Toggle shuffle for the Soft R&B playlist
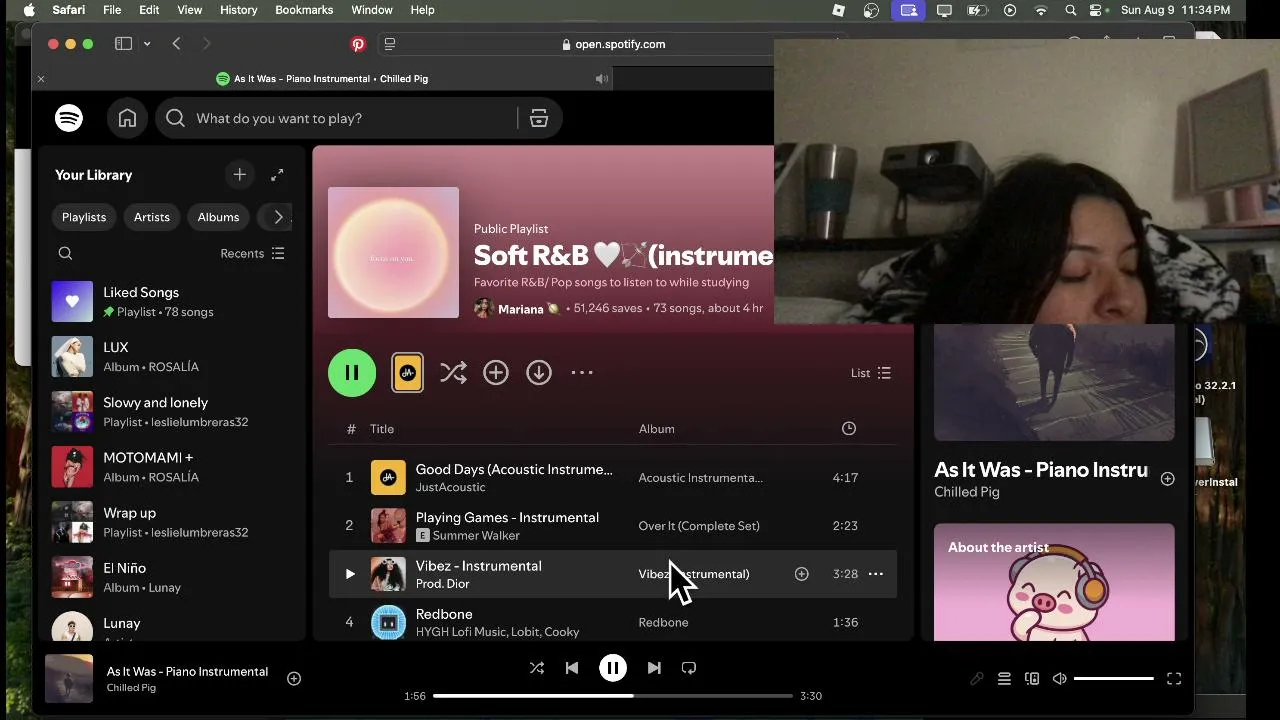The image size is (1280, 720). [453, 373]
